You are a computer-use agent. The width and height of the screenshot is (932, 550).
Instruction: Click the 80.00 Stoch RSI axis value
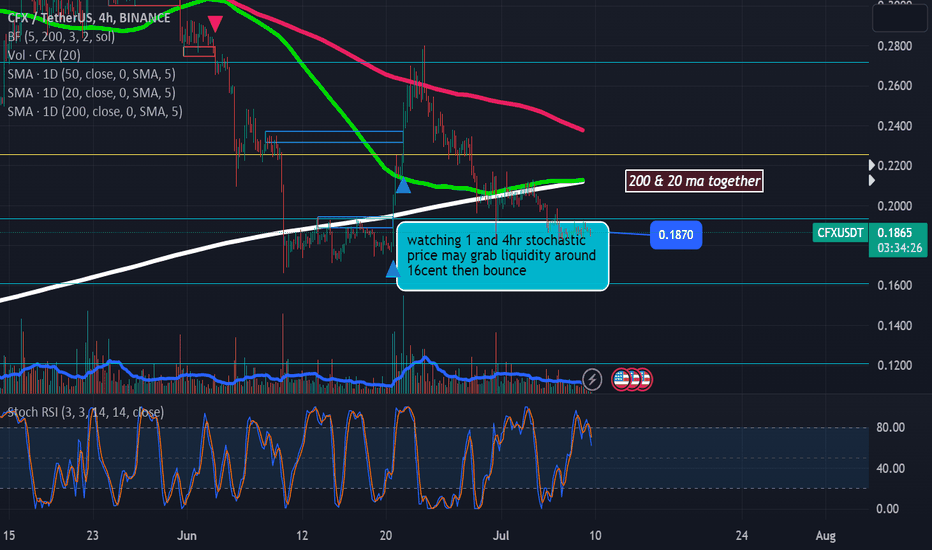pos(890,428)
